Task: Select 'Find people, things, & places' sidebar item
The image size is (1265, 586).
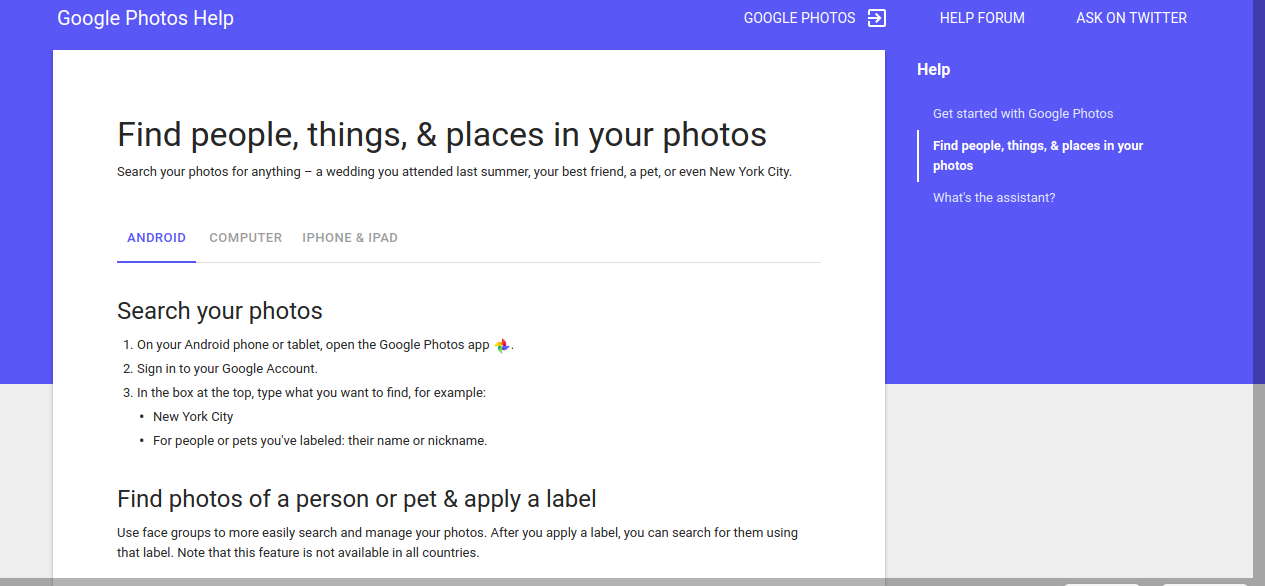Action: 1038,156
